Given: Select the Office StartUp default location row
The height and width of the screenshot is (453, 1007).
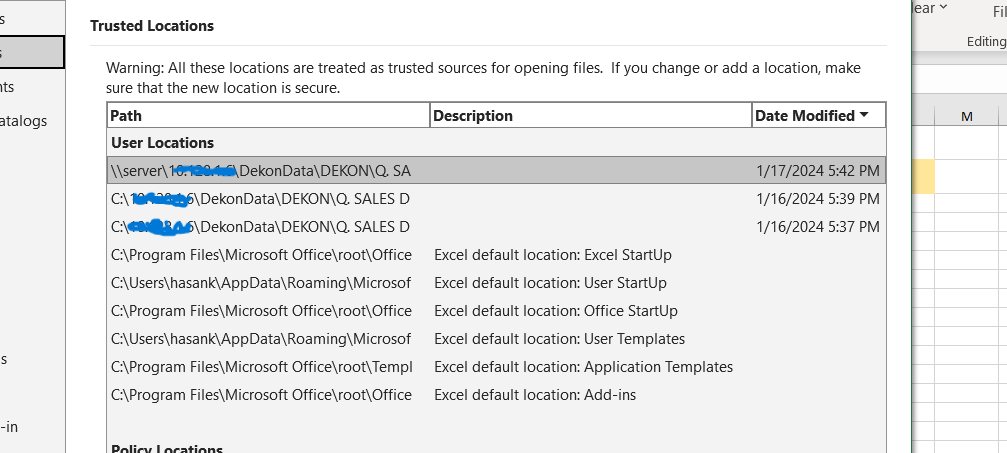Looking at the screenshot, I should 496,311.
